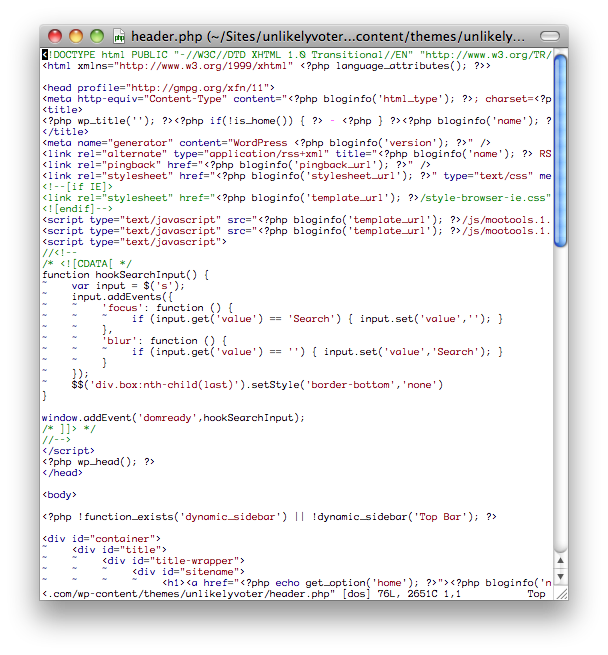
Task: Click the "/* <![CDATA[ */" comment
Action: [x=86, y=264]
